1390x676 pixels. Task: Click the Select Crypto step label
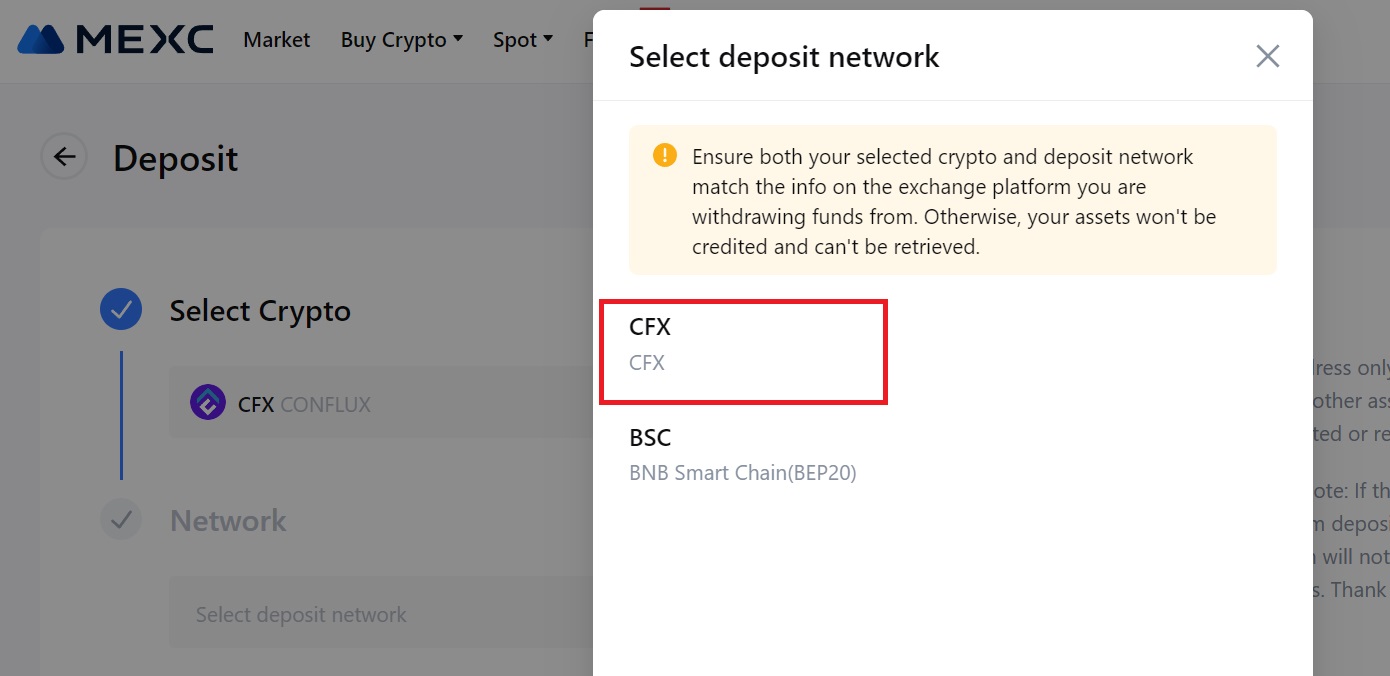(261, 310)
